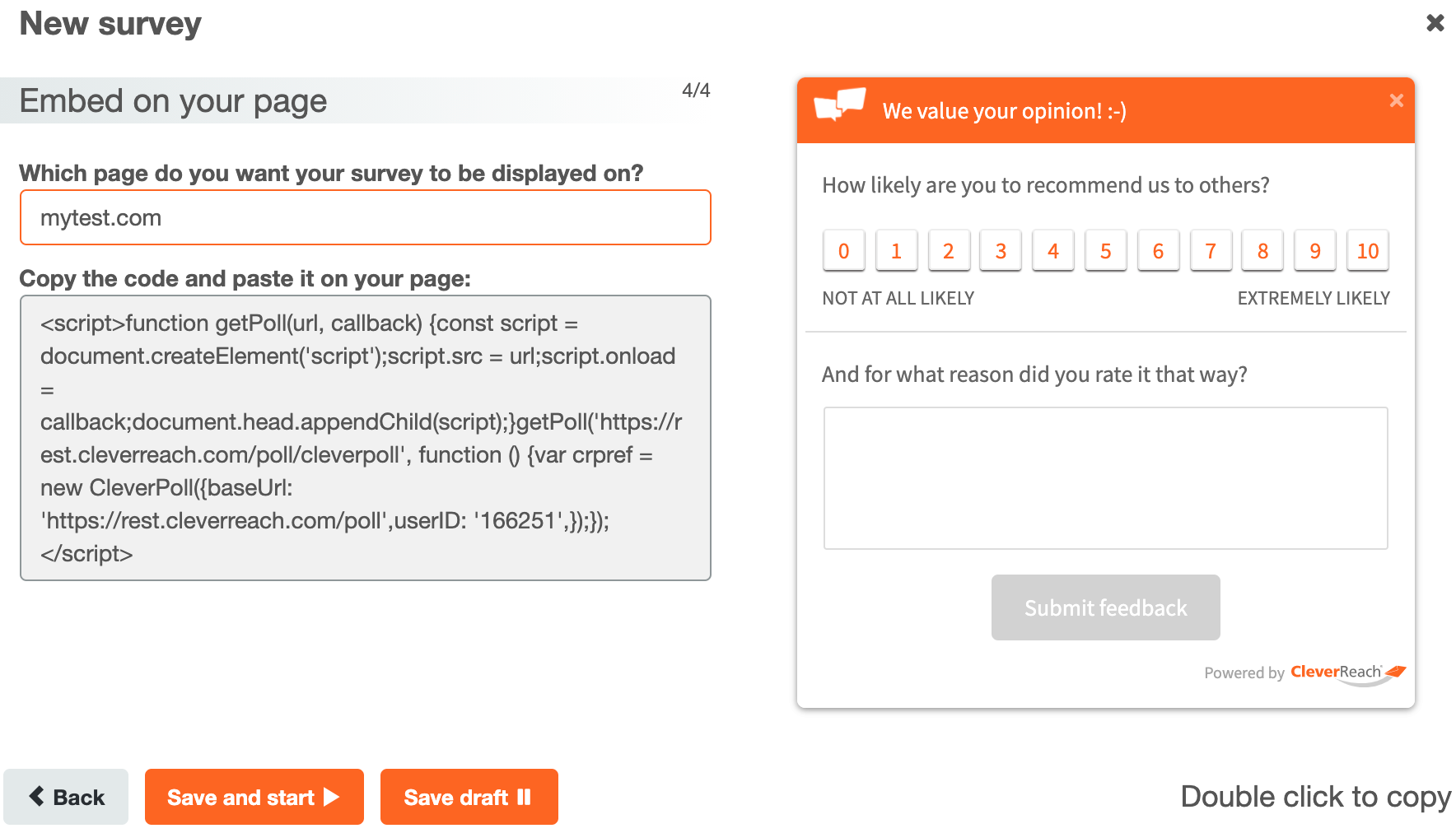Select rating 0 on the scale
The height and width of the screenshot is (833, 1456).
tap(843, 251)
